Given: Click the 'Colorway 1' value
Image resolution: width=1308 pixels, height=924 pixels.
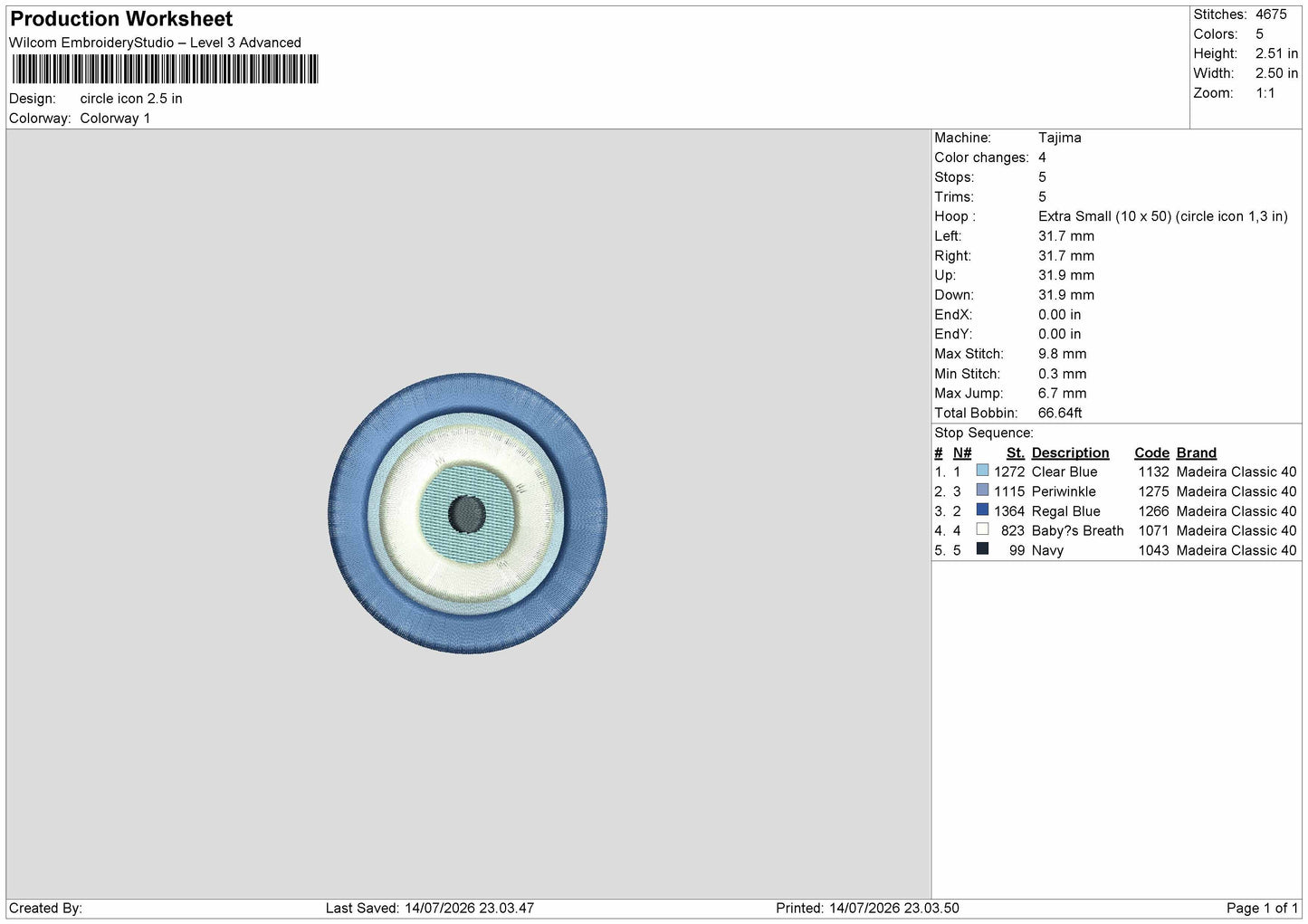Looking at the screenshot, I should (115, 119).
